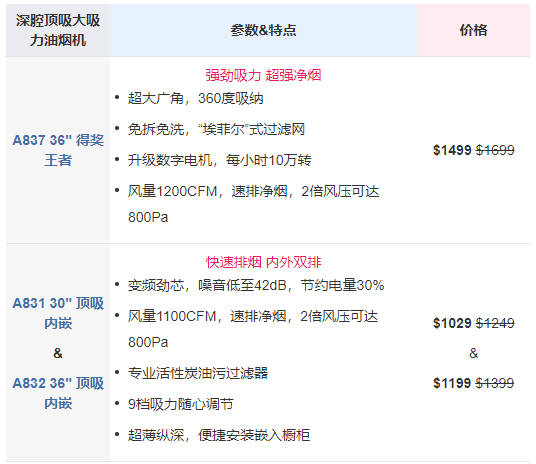
Task: Click the 风量1200CFM bullet text
Action: pos(253,204)
